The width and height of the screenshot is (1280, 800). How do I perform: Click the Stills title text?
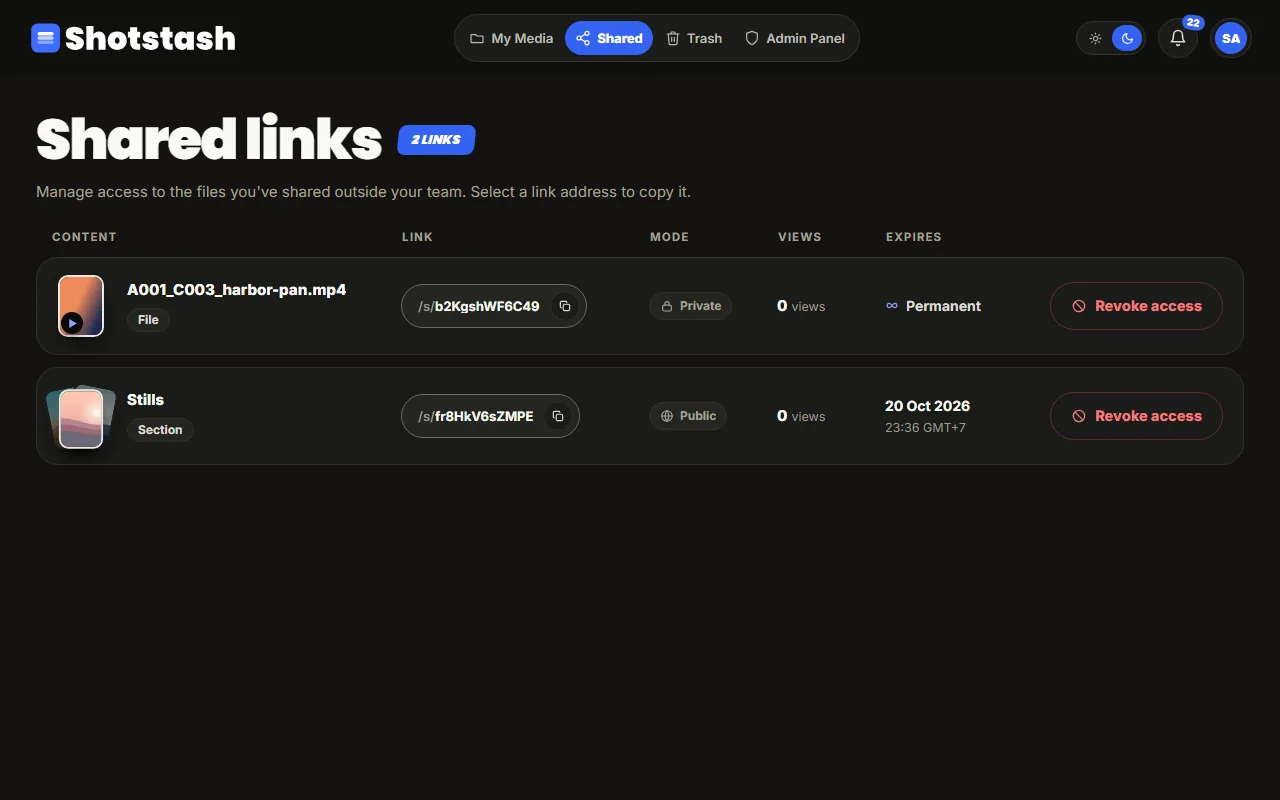145,400
